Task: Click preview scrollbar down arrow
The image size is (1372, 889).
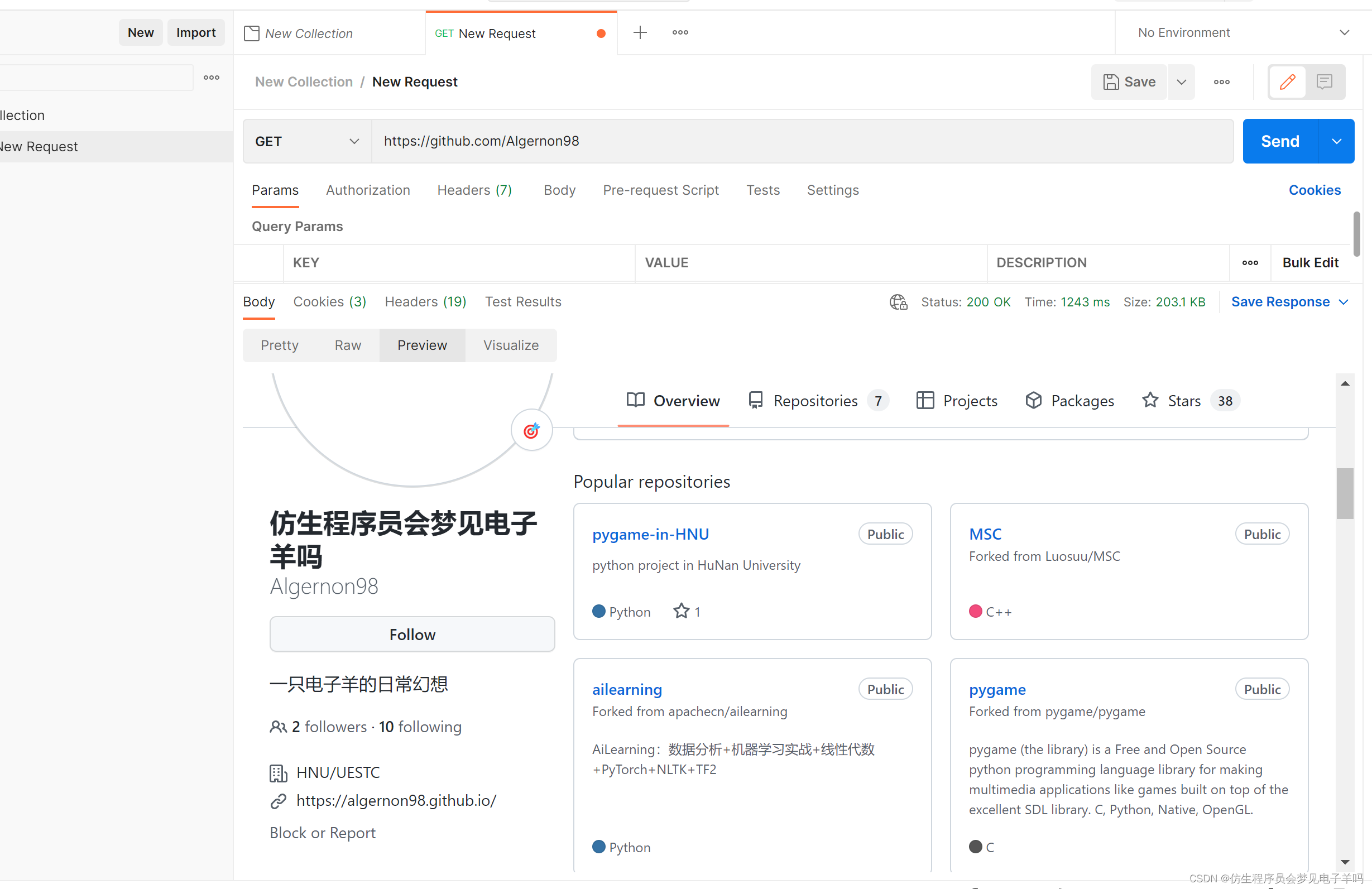Action: (1345, 863)
